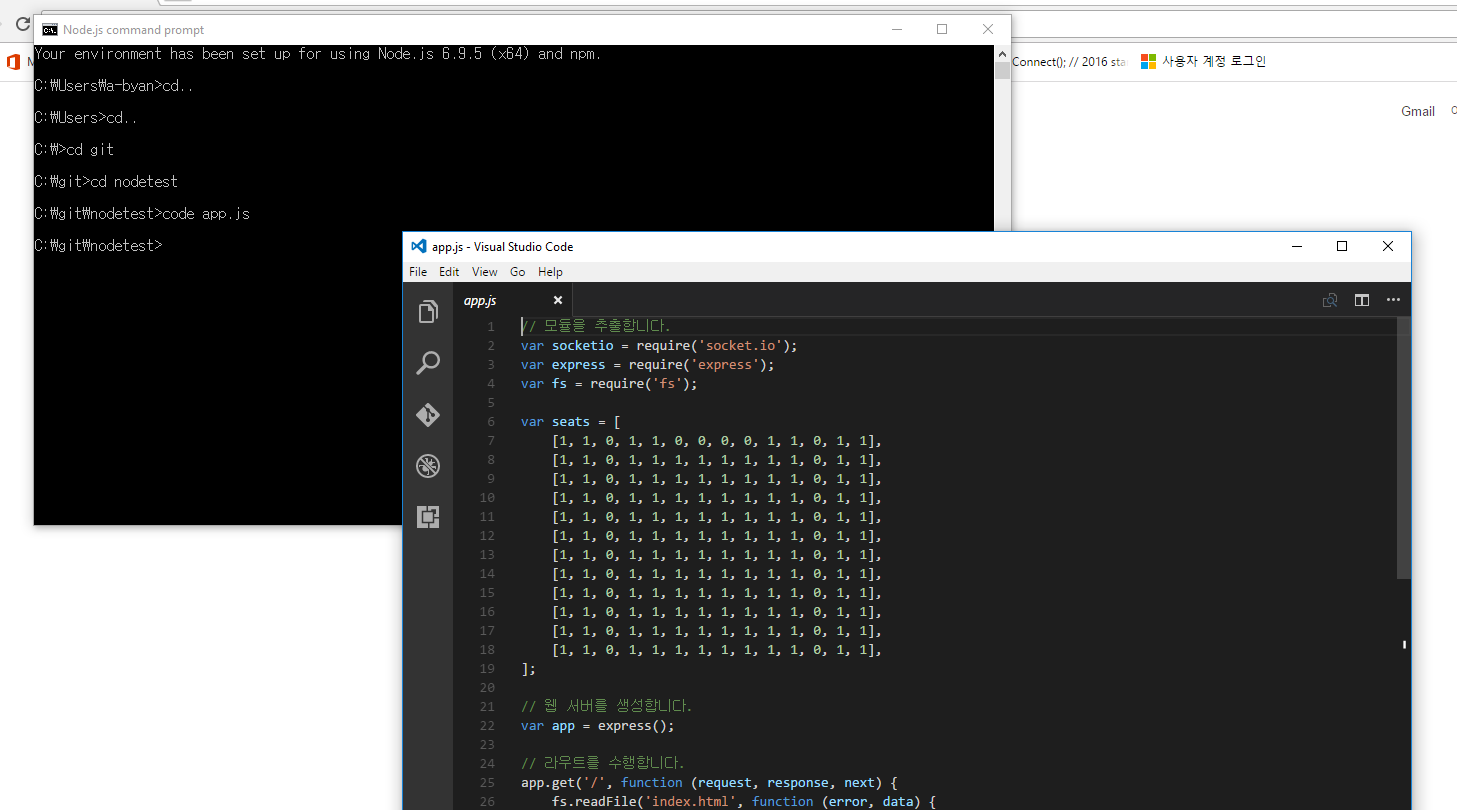Image resolution: width=1457 pixels, height=810 pixels.
Task: Click the command prompt scrollbar up arrow
Action: [x=1002, y=53]
